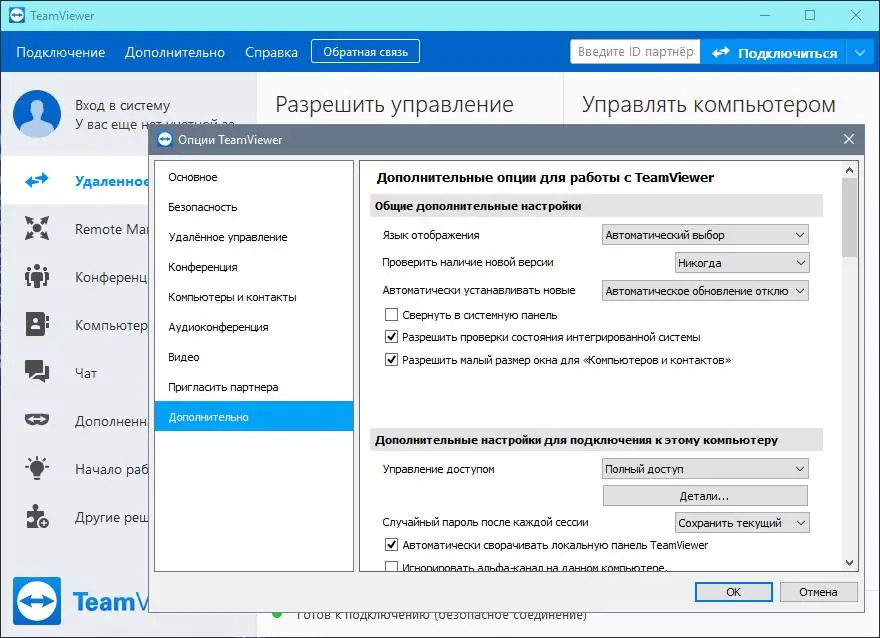Uncheck Автоматически сворачивать локальную панель TeamViewer

[x=392, y=545]
